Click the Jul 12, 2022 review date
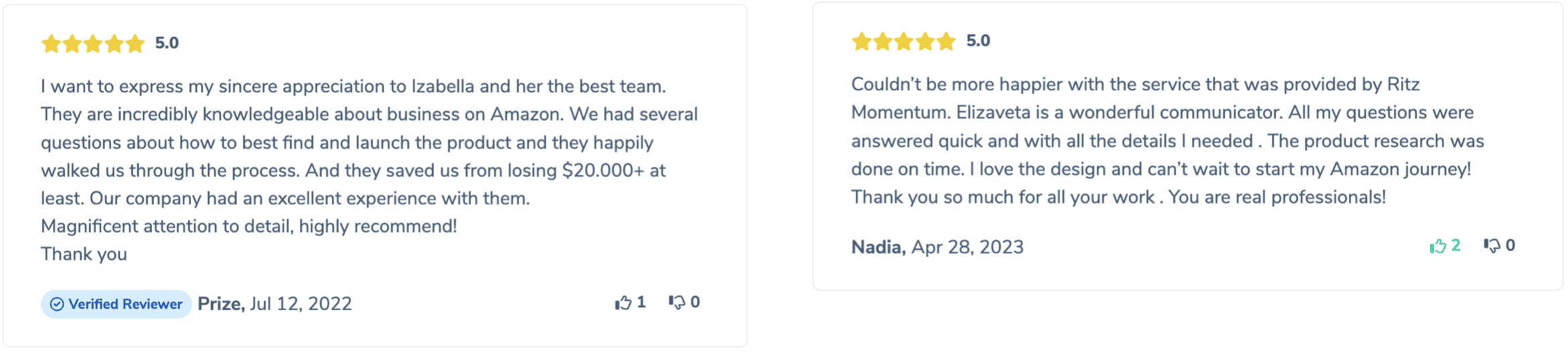1568x355 pixels. (x=301, y=304)
